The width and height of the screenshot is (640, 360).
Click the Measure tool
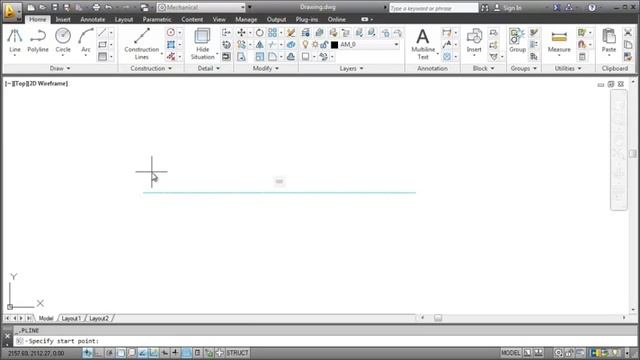559,41
